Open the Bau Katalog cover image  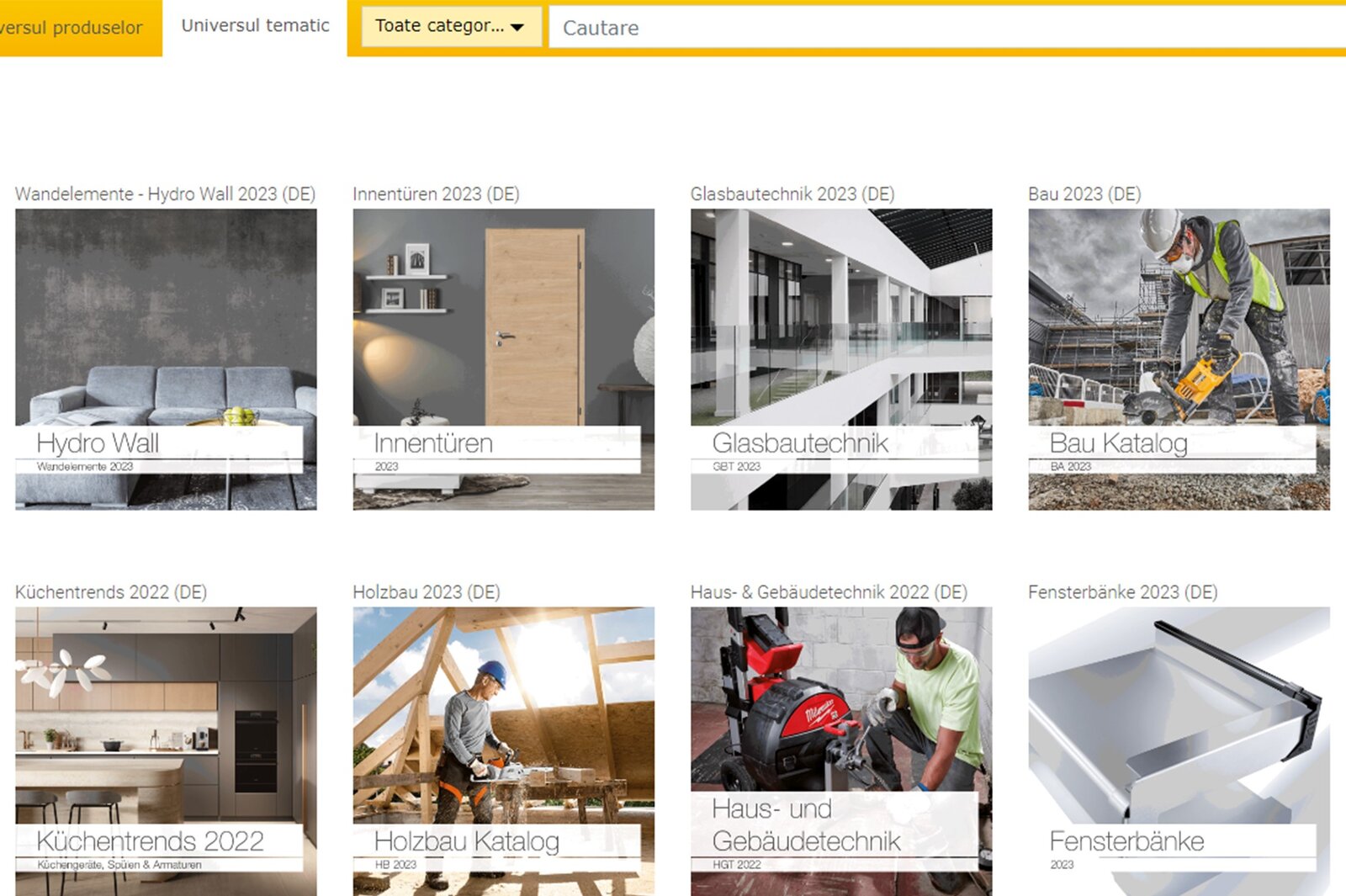coord(1179,359)
